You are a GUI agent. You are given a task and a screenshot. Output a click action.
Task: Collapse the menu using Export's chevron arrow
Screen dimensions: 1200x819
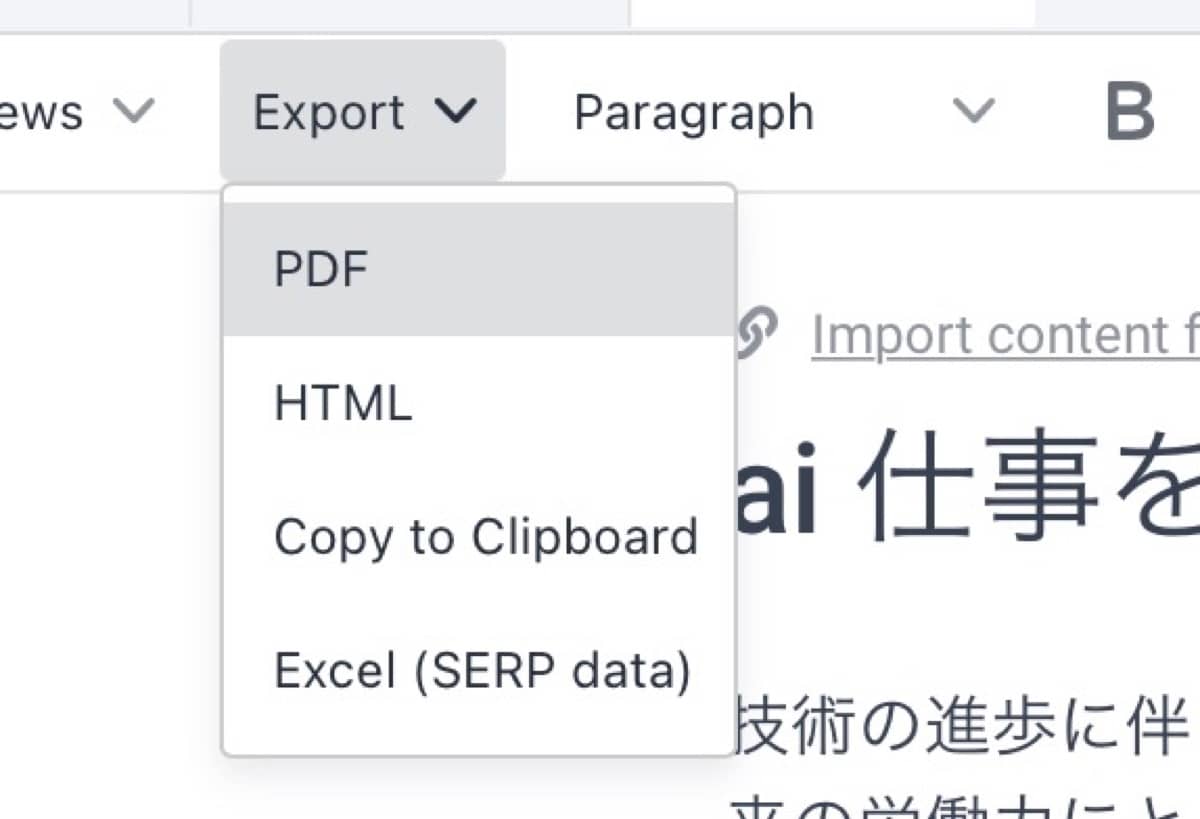click(455, 112)
